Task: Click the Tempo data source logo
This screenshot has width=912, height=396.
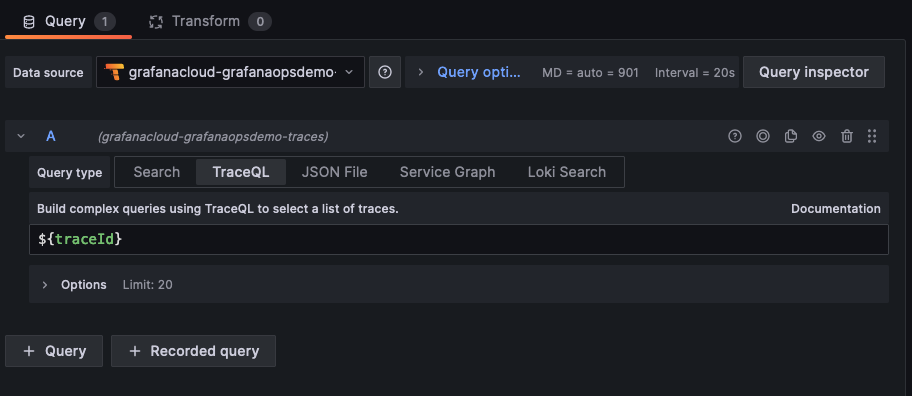Action: pos(114,72)
